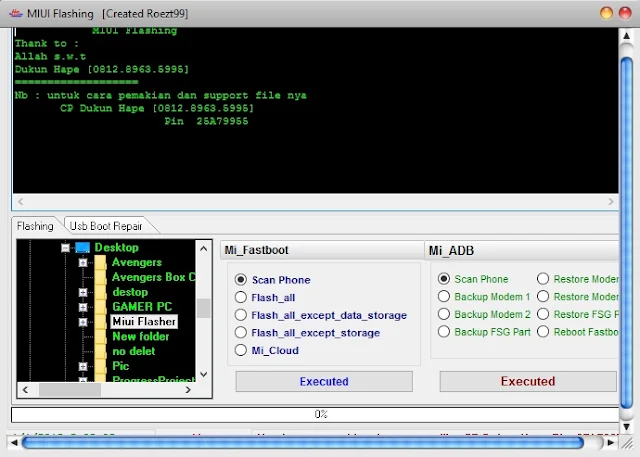Collapse the Desktop tree node

[x=65, y=248]
